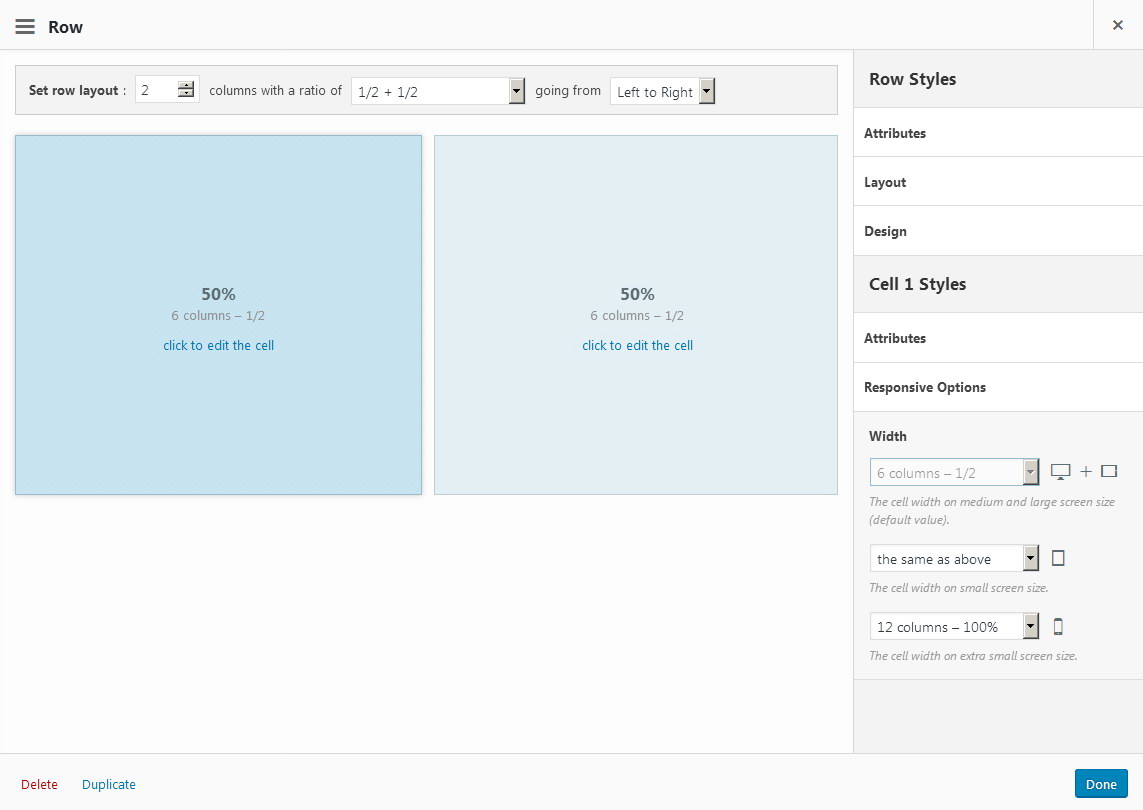Viewport: 1143px width, 810px height.
Task: Collapse the Responsive Options section
Action: tap(998, 387)
